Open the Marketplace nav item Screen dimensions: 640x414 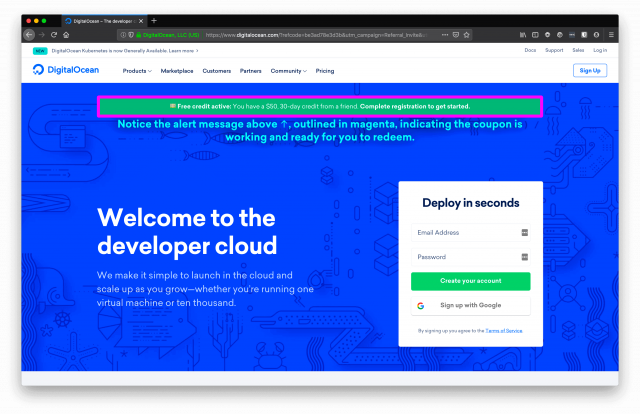click(x=177, y=71)
